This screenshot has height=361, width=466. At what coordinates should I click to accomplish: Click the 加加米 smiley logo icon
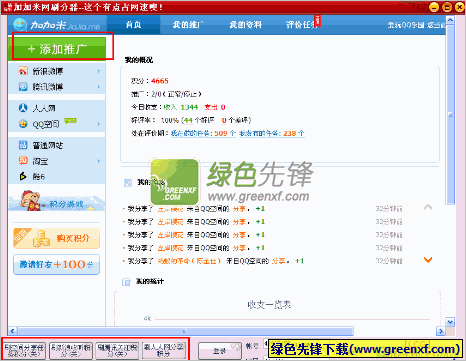(x=20, y=24)
